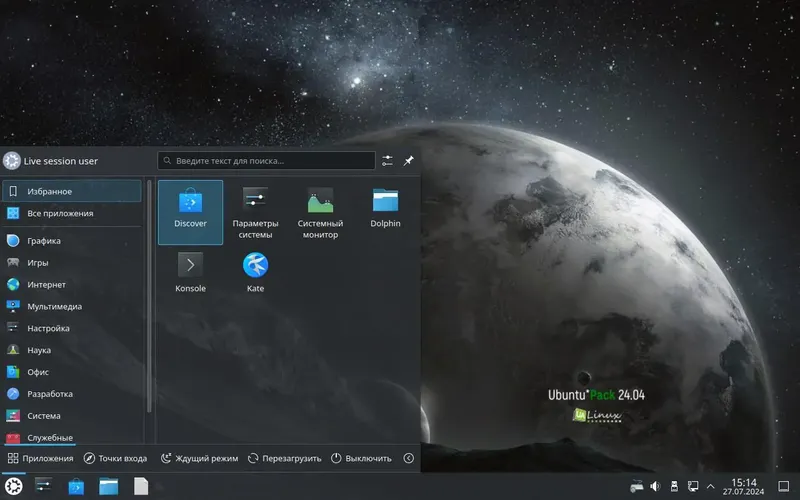Image resolution: width=800 pixels, height=500 pixels.
Task: Open Интернет category
Action: 72,285
